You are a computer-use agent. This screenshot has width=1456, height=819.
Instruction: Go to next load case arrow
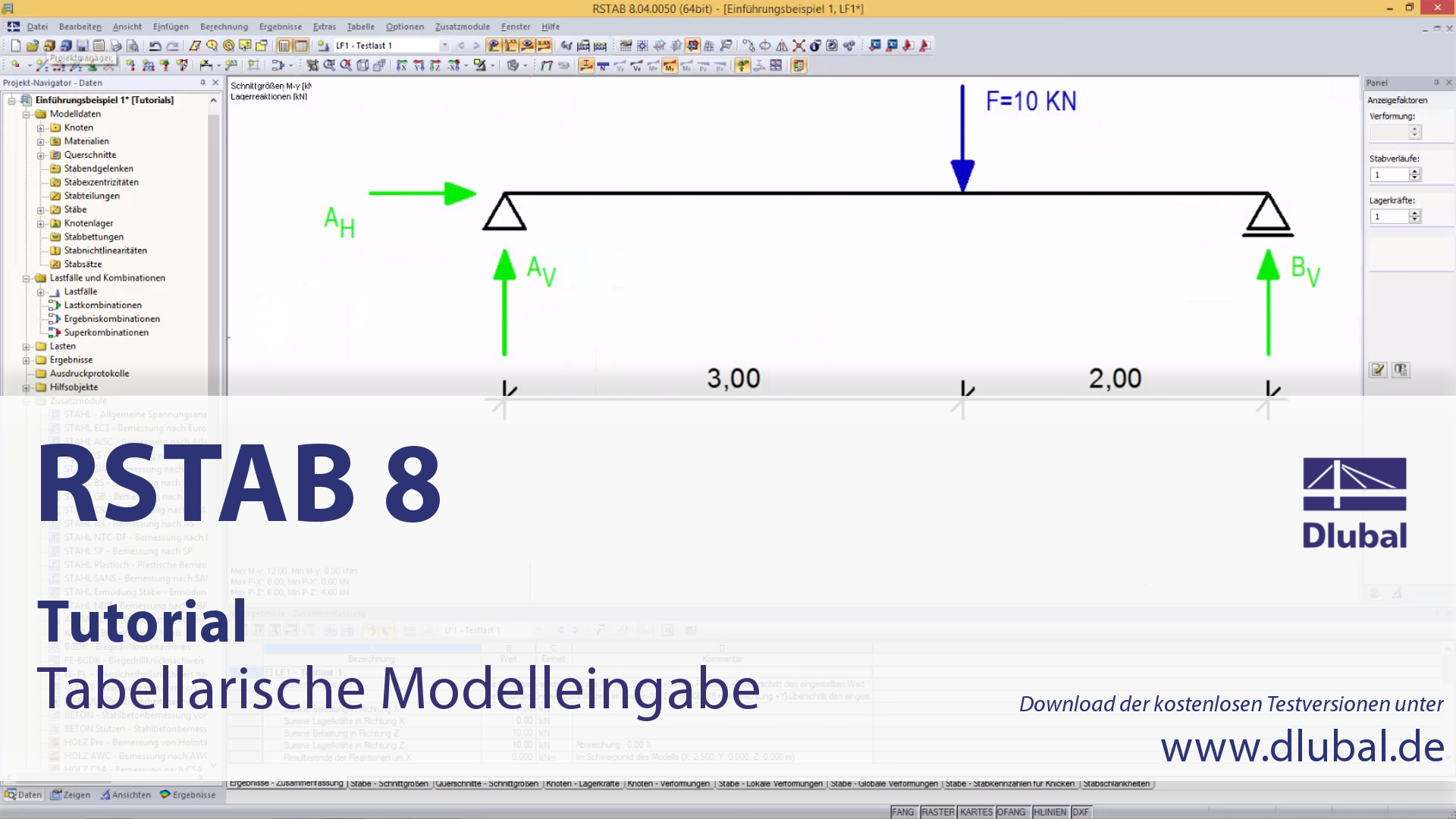(x=476, y=45)
